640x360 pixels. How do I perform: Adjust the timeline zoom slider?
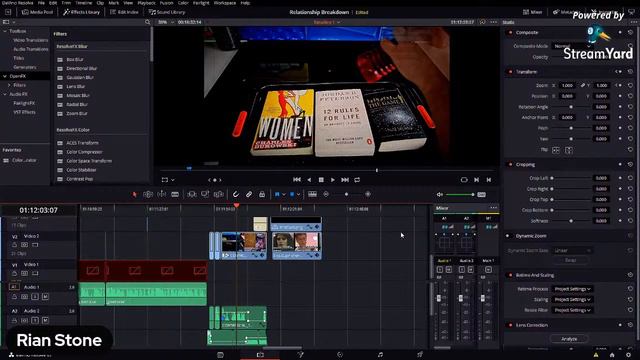coord(347,195)
